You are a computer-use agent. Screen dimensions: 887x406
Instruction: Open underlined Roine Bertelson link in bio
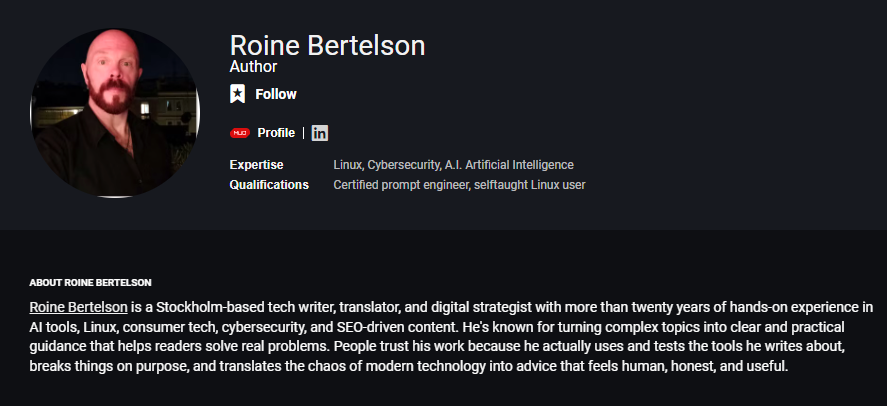point(78,307)
